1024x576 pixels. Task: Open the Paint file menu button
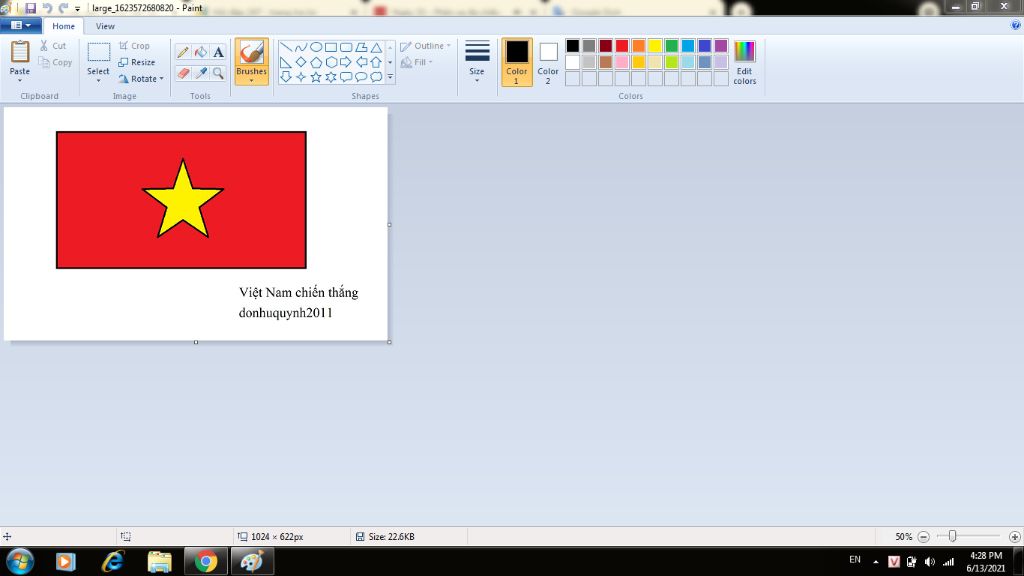pos(21,25)
